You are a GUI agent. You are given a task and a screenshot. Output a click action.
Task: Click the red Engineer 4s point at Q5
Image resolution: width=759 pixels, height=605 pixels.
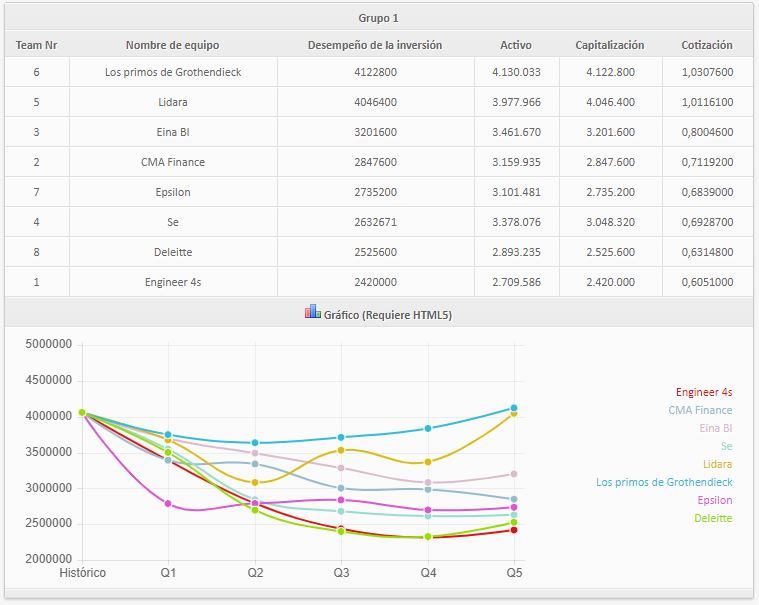click(x=514, y=530)
